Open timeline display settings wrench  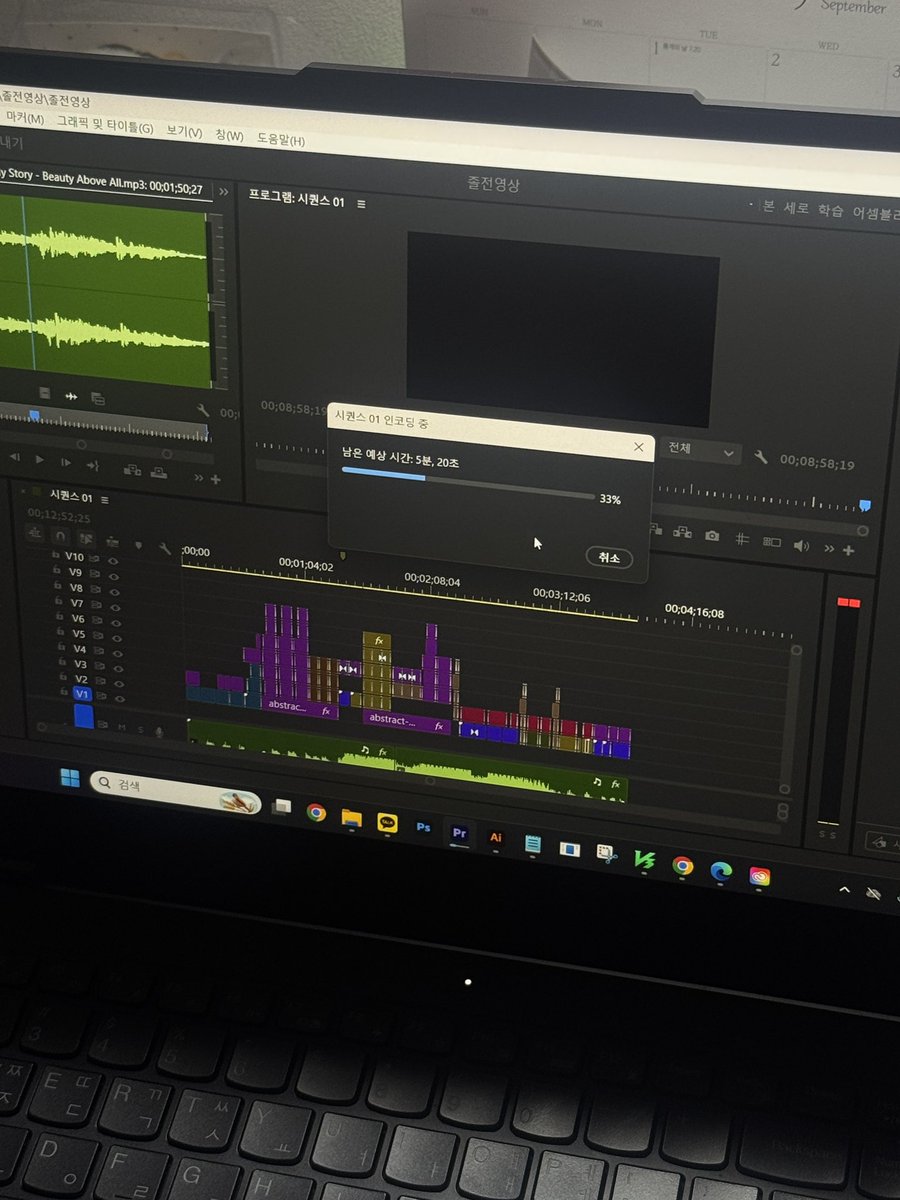pos(164,549)
